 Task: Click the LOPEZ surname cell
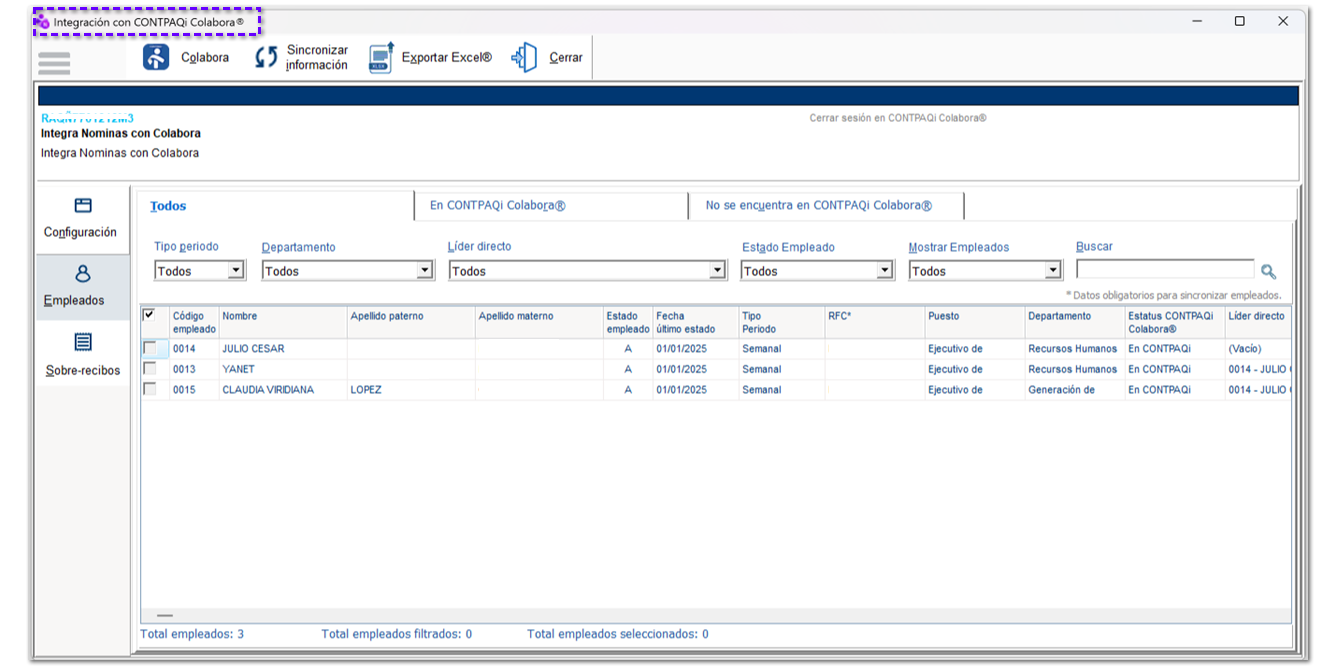pyautogui.click(x=411, y=390)
